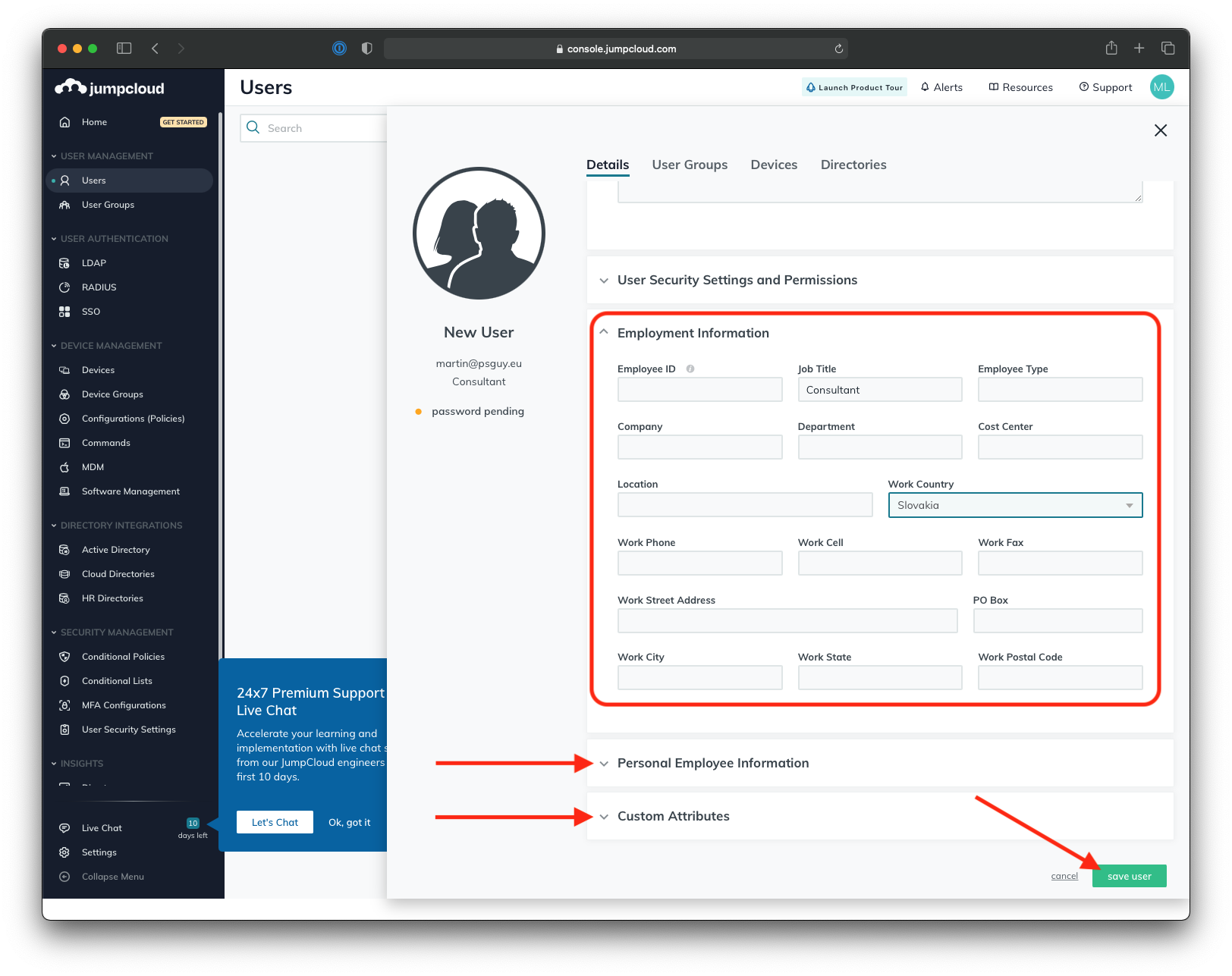Click the JumpCloud logo in the sidebar
This screenshot has height=976, width=1232.
[110, 88]
